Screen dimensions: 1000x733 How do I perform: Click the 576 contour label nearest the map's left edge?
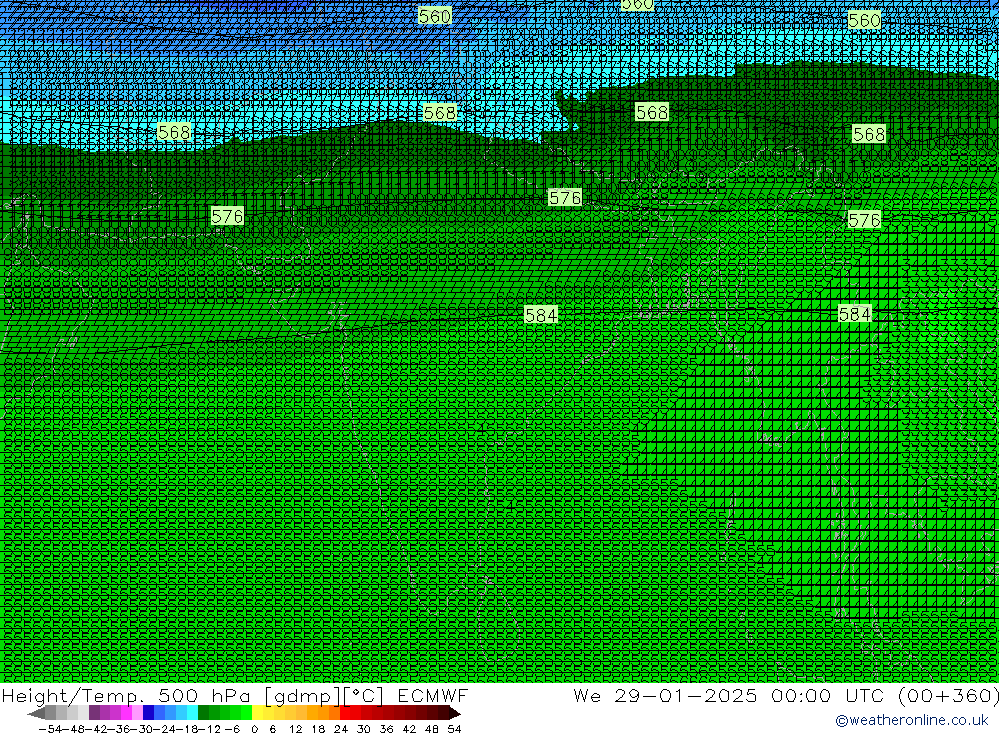227,216
